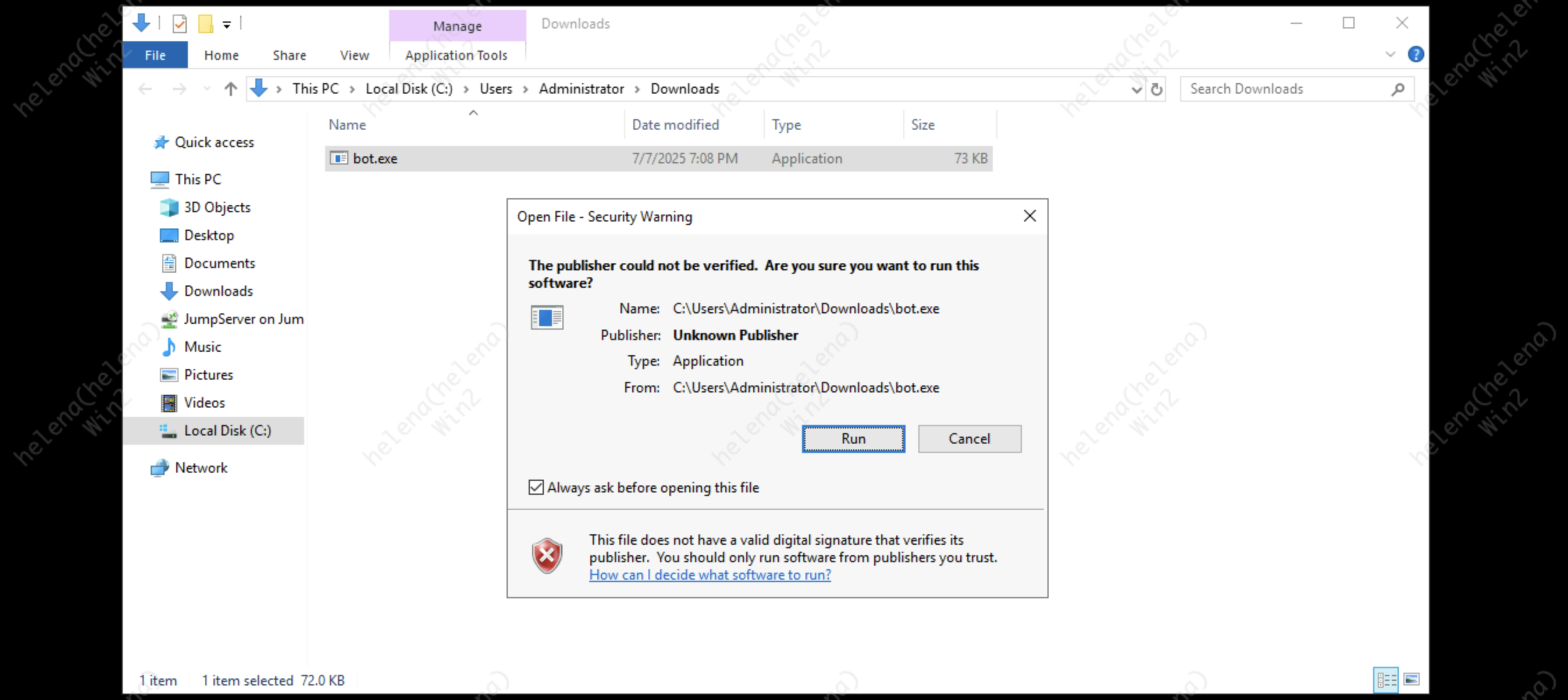Click the New folder quick access icon
The height and width of the screenshot is (700, 1568).
(206, 24)
